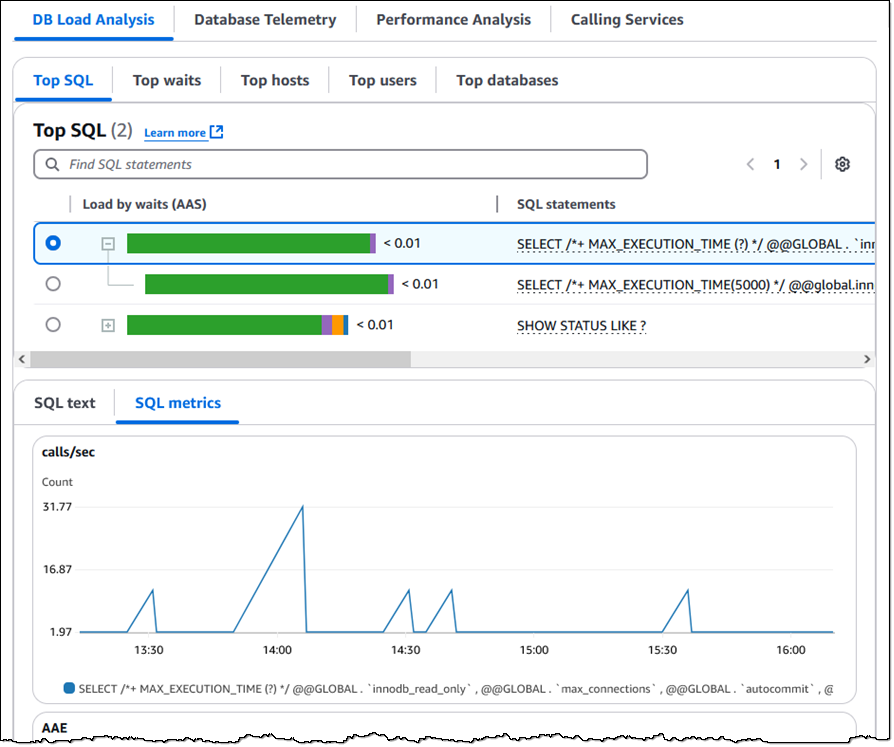Click the load bar of first SQL row
Viewport: 894px width, 747px height.
251,243
